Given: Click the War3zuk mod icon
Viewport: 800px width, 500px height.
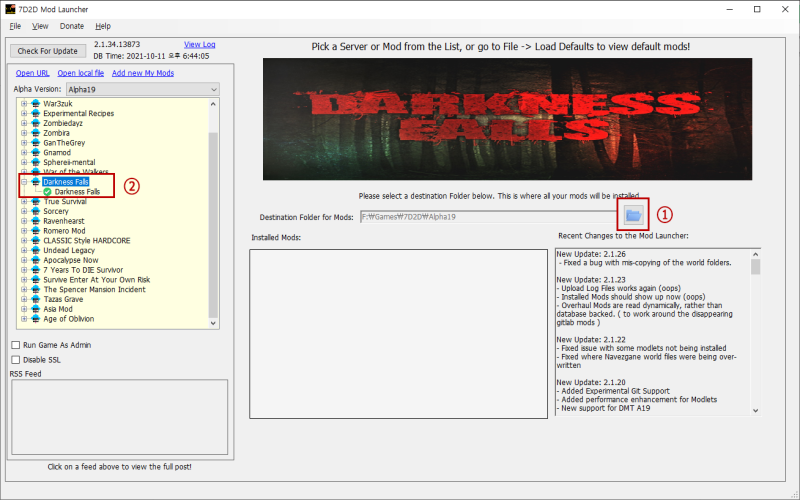Looking at the screenshot, I should pos(36,104).
